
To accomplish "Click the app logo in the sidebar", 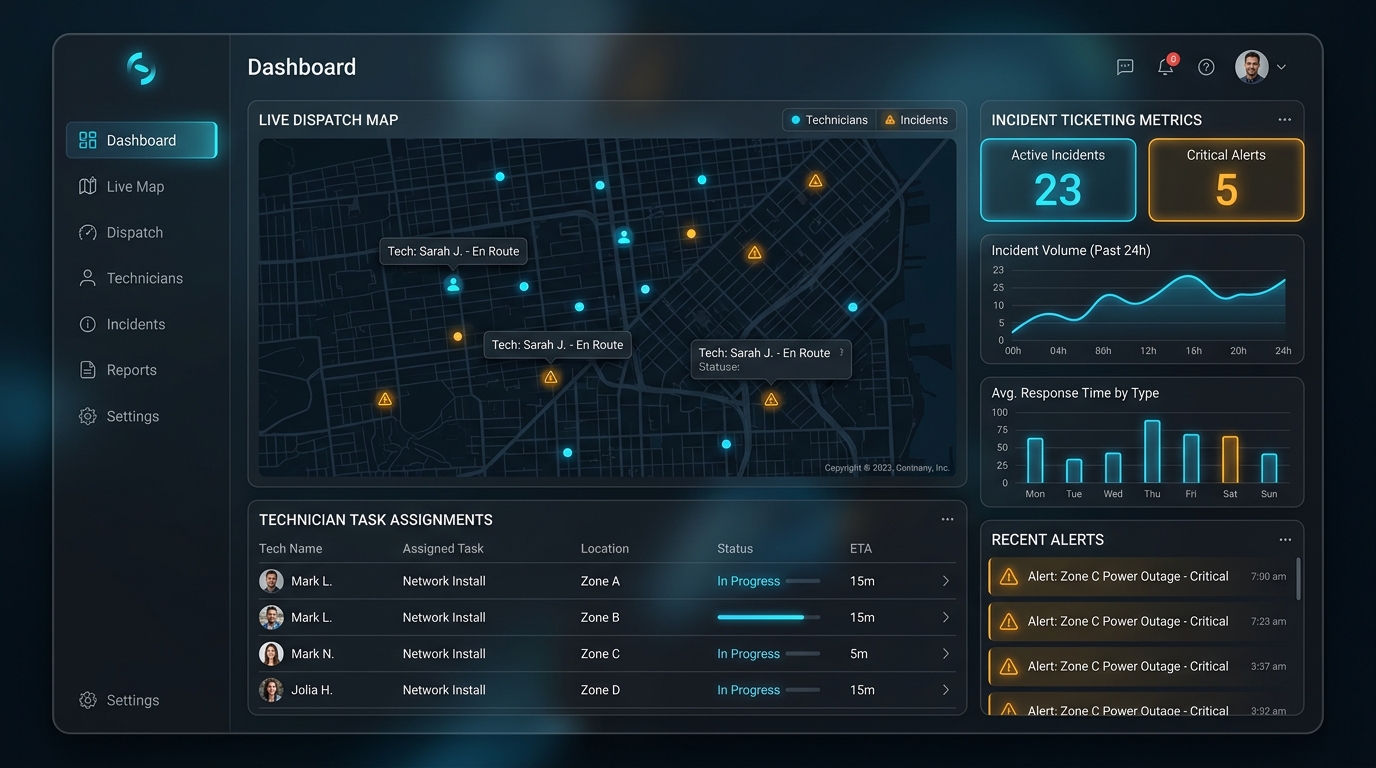I will pos(141,68).
